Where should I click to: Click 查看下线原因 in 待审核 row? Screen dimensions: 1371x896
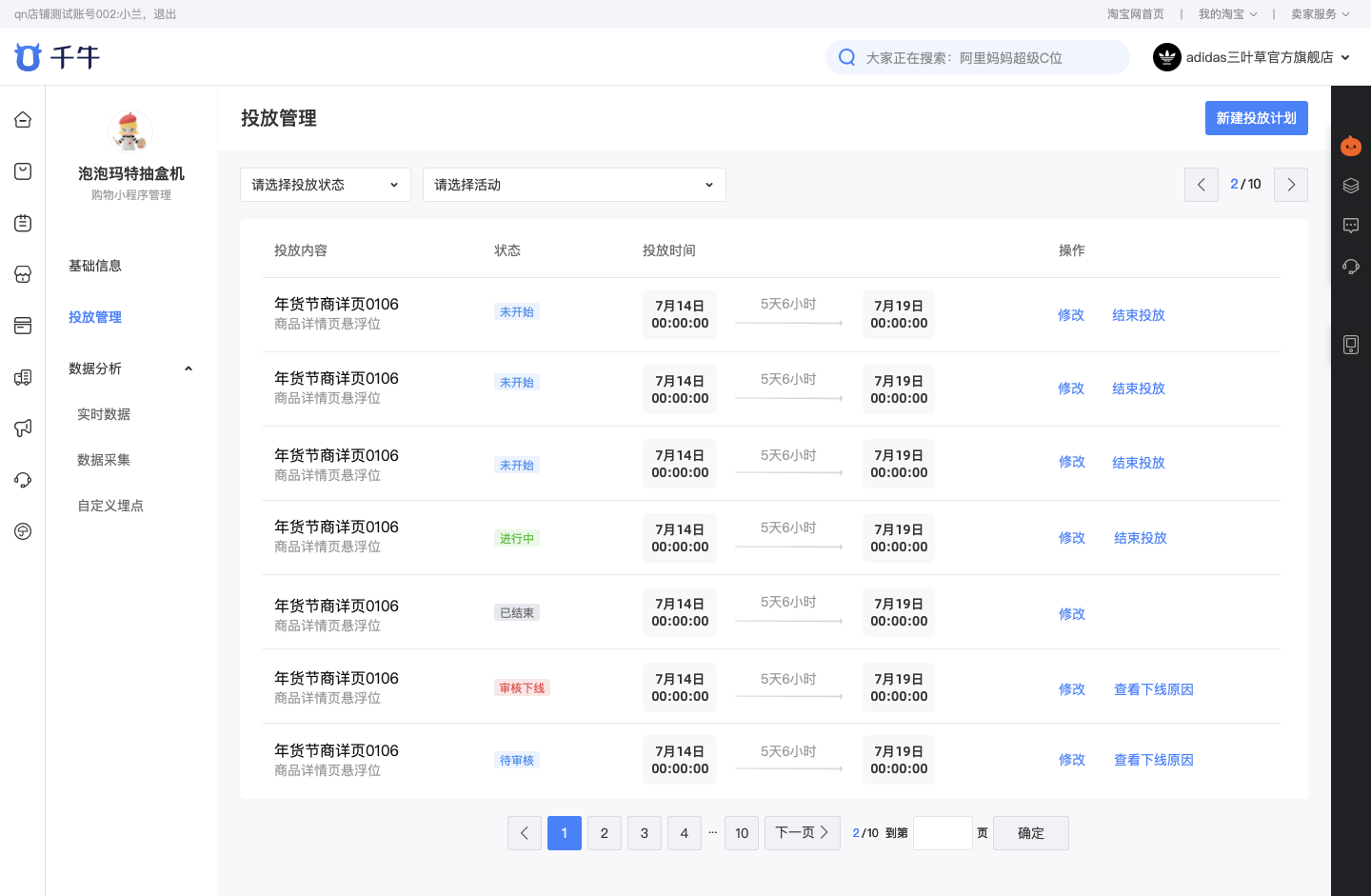coord(1154,760)
